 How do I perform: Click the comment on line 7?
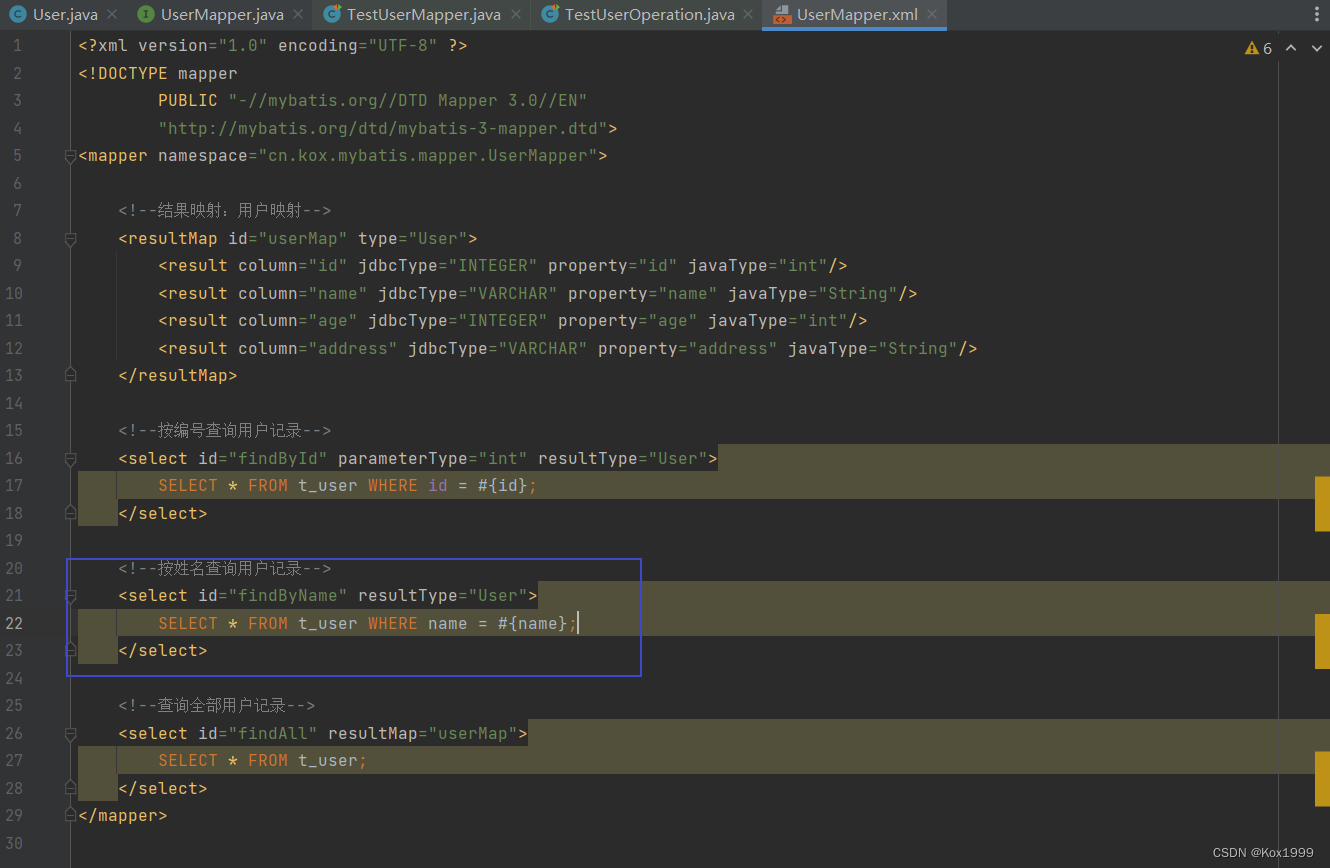tap(225, 211)
